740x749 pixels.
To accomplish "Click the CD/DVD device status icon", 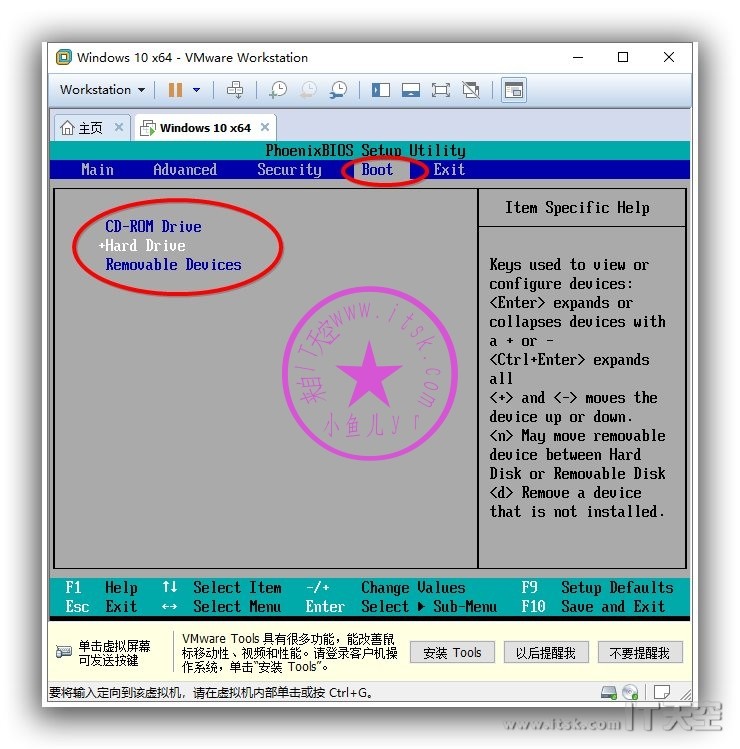I will point(630,692).
